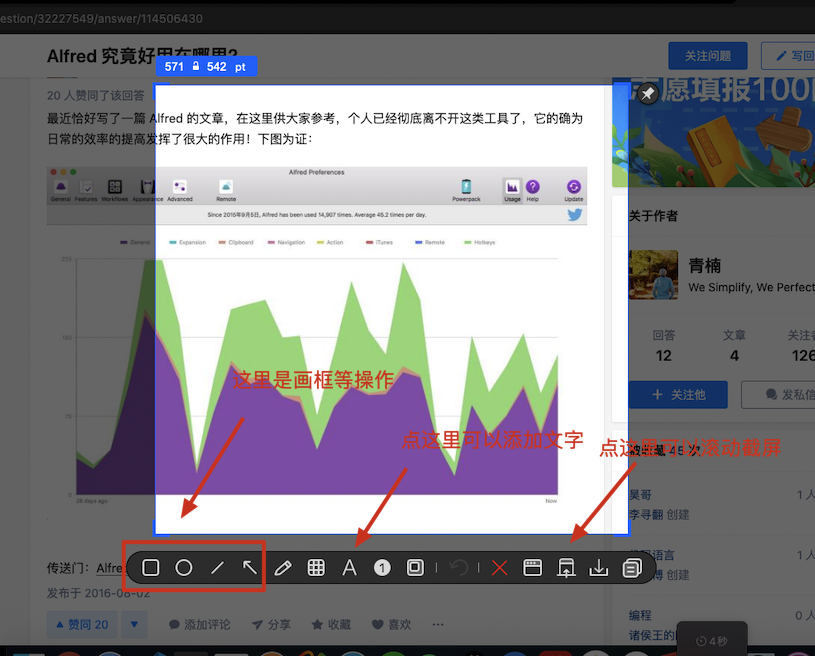Click the Hotkeys legend entry
Viewport: 815px width, 656px height.
pyautogui.click(x=480, y=242)
